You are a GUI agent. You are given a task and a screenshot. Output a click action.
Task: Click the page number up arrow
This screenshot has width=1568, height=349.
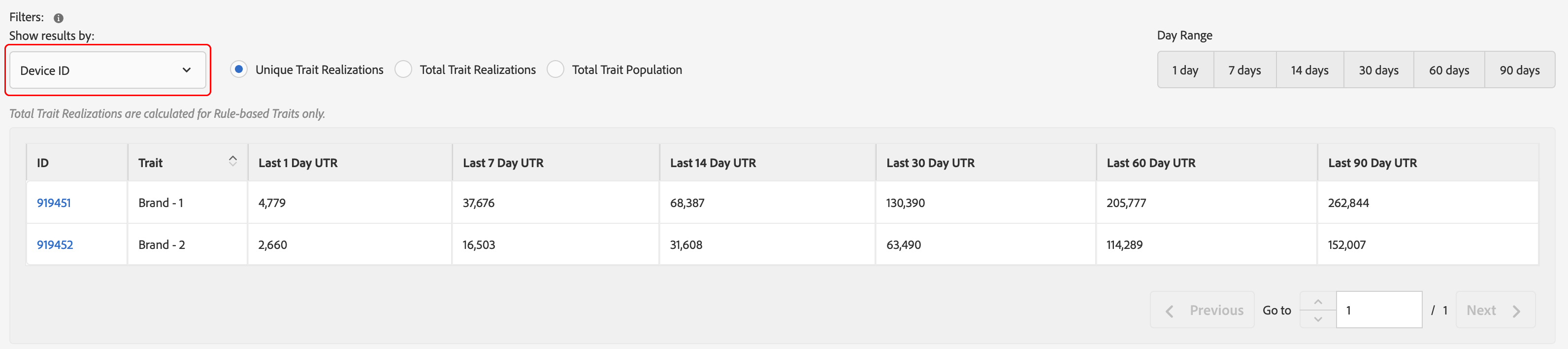pyautogui.click(x=1318, y=302)
